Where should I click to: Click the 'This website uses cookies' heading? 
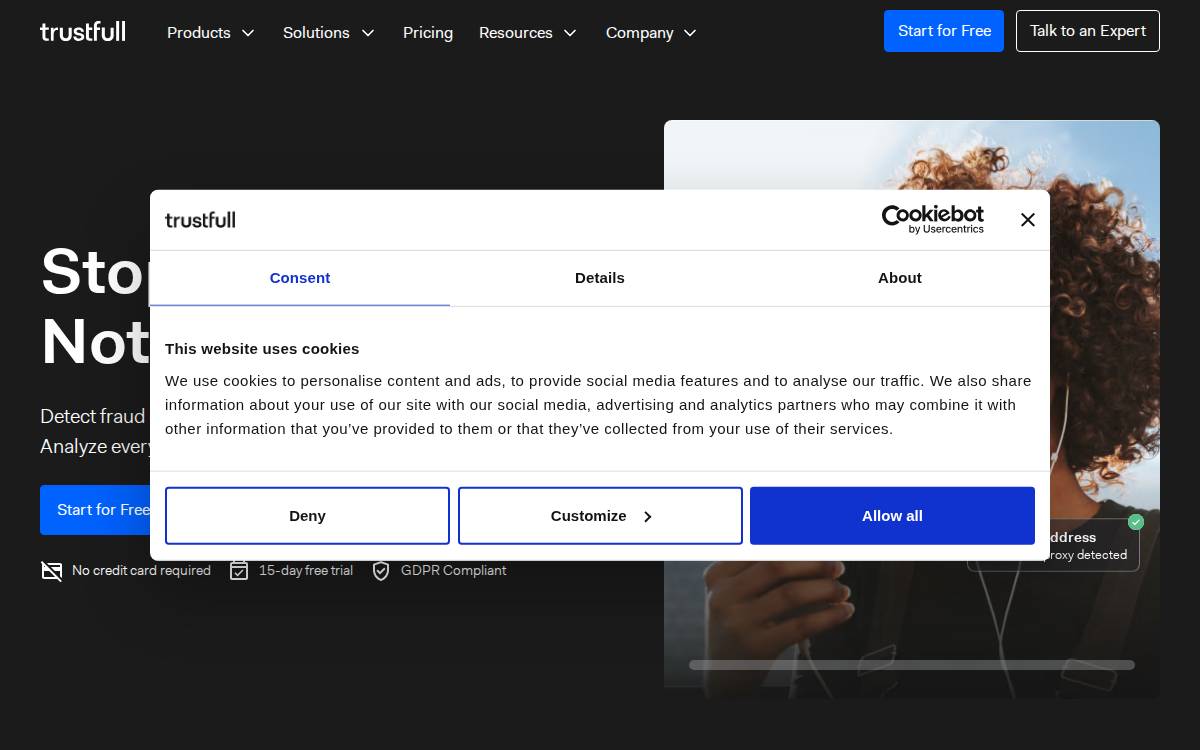262,349
